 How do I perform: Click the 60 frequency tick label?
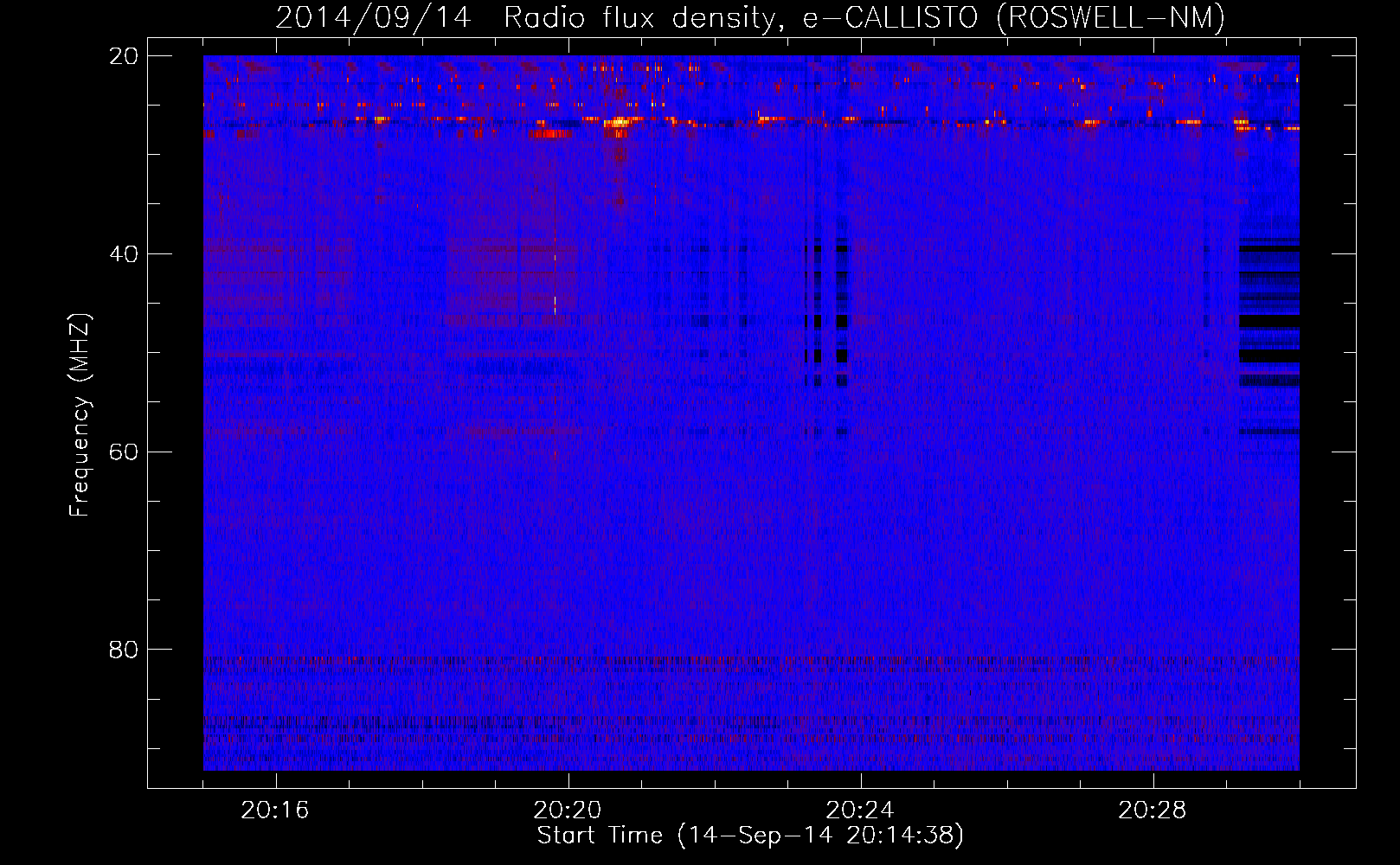coord(124,452)
